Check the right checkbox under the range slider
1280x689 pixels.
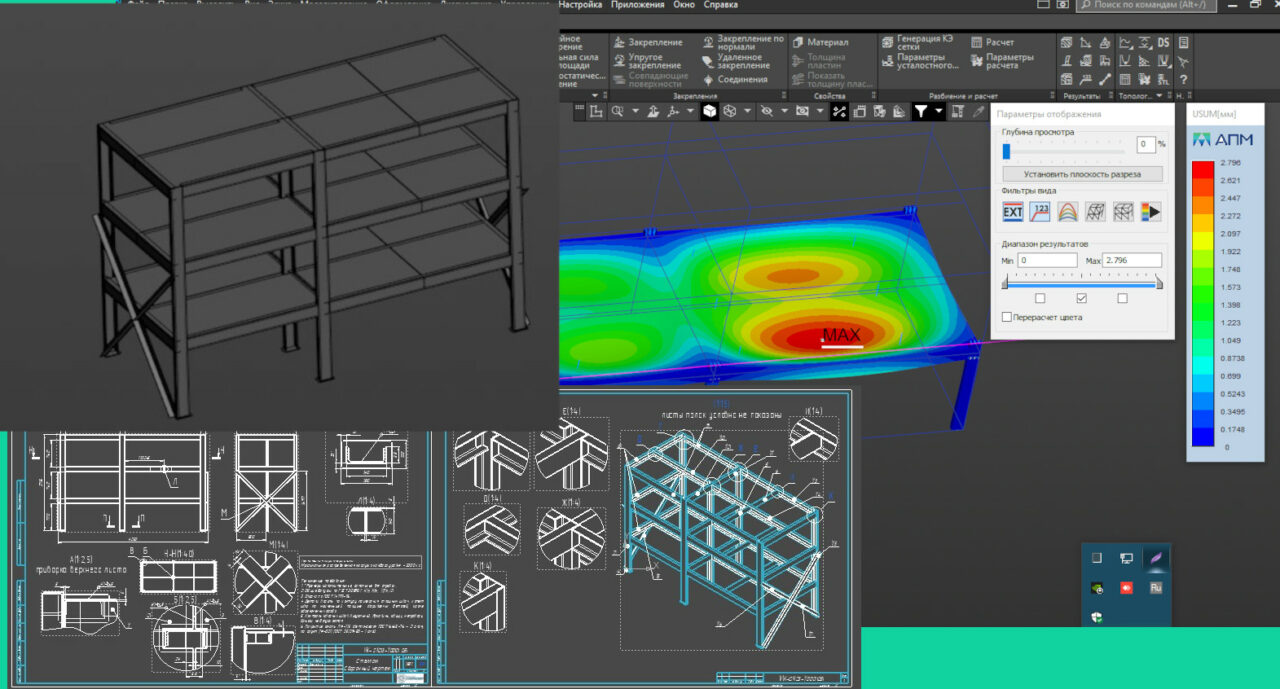click(x=1122, y=298)
